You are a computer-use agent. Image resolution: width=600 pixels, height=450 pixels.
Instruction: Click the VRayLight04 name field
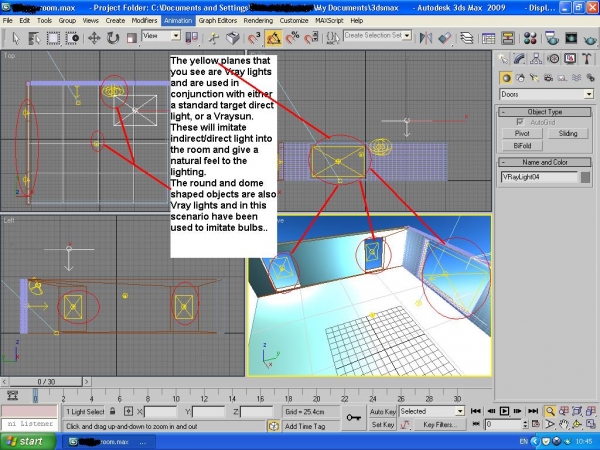pyautogui.click(x=539, y=177)
